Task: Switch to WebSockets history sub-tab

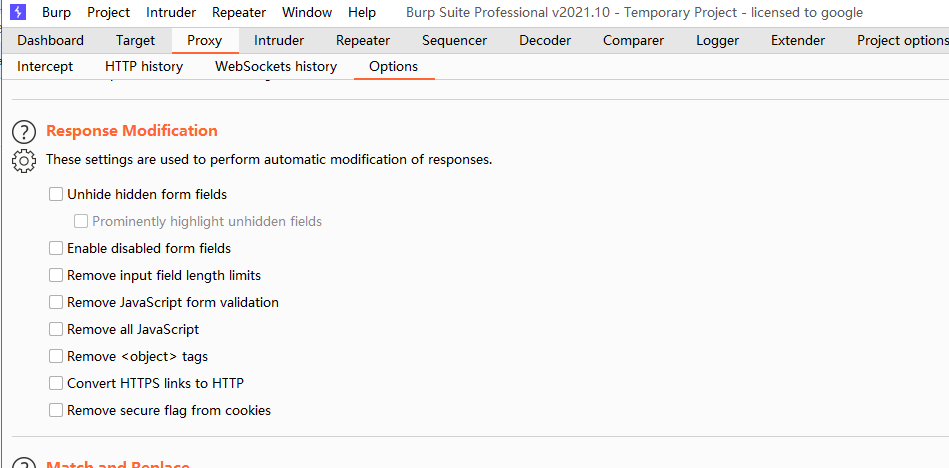Action: [x=276, y=67]
